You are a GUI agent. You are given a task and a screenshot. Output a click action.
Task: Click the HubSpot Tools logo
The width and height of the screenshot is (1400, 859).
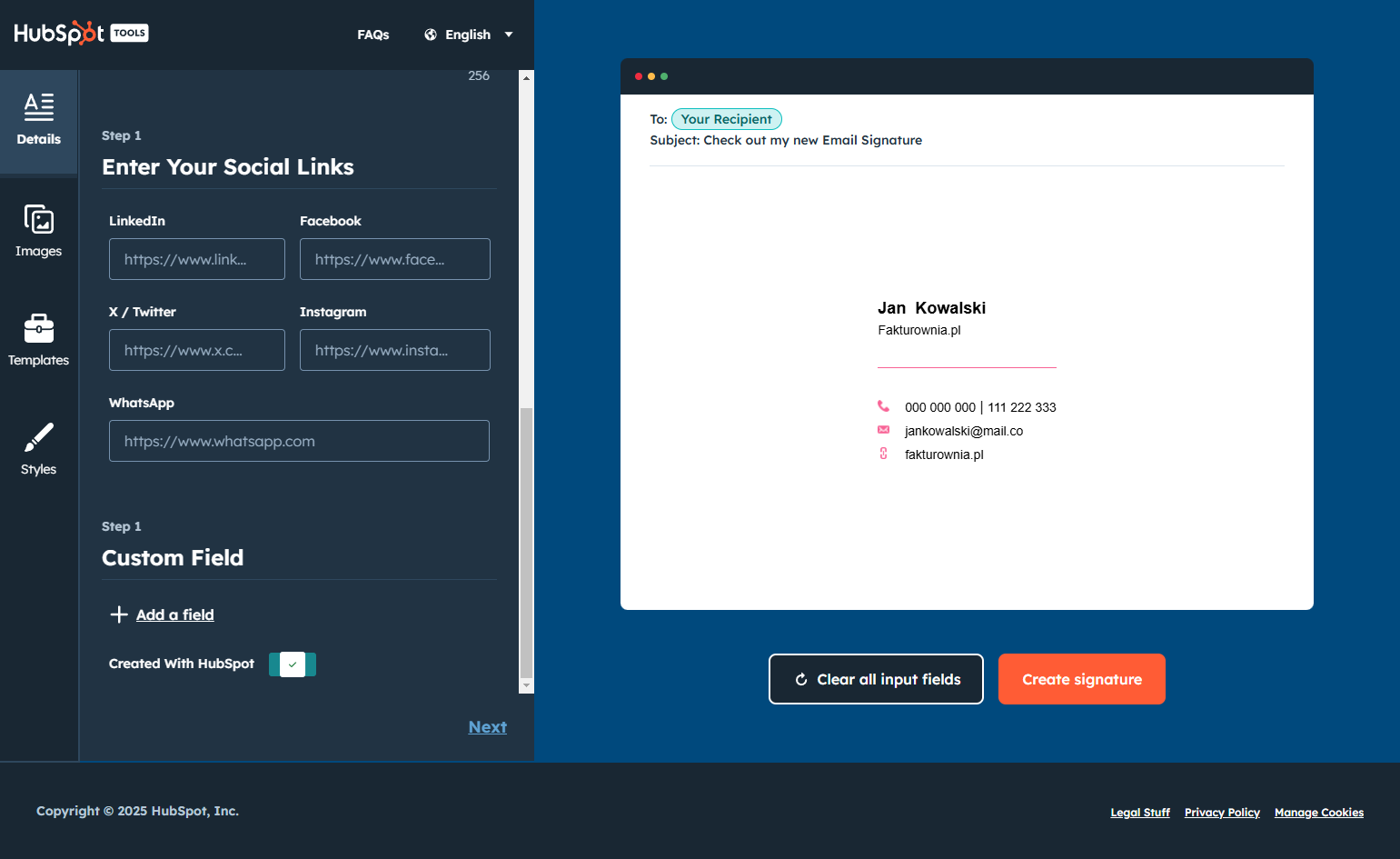81,34
